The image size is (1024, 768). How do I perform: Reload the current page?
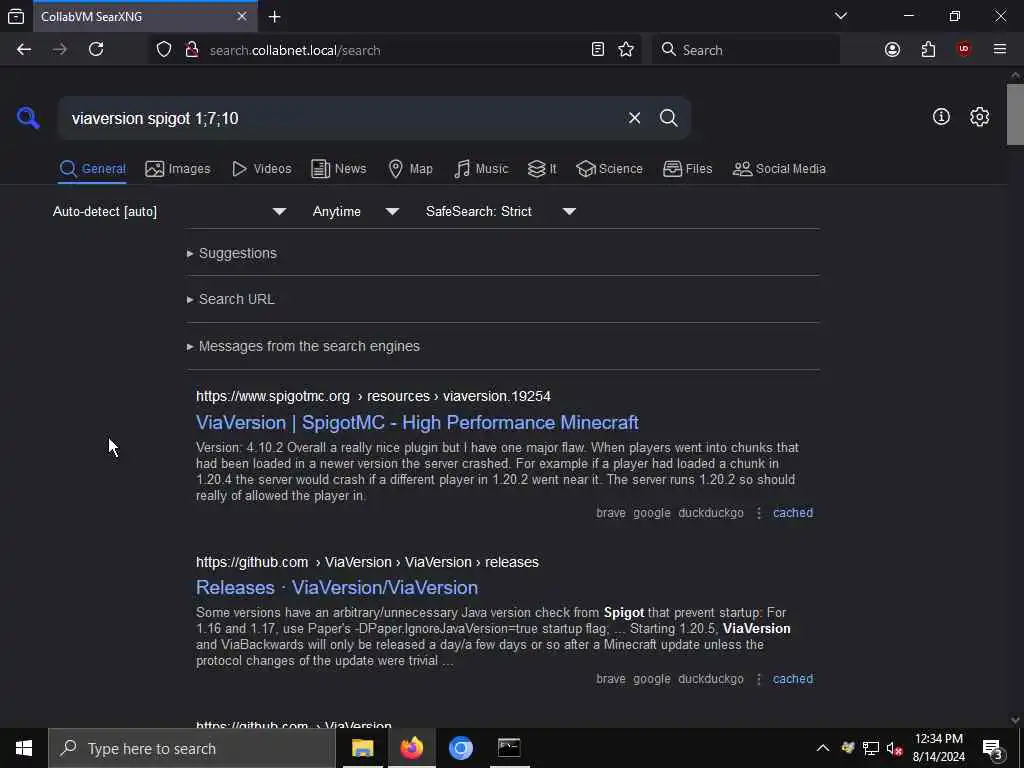[x=96, y=50]
